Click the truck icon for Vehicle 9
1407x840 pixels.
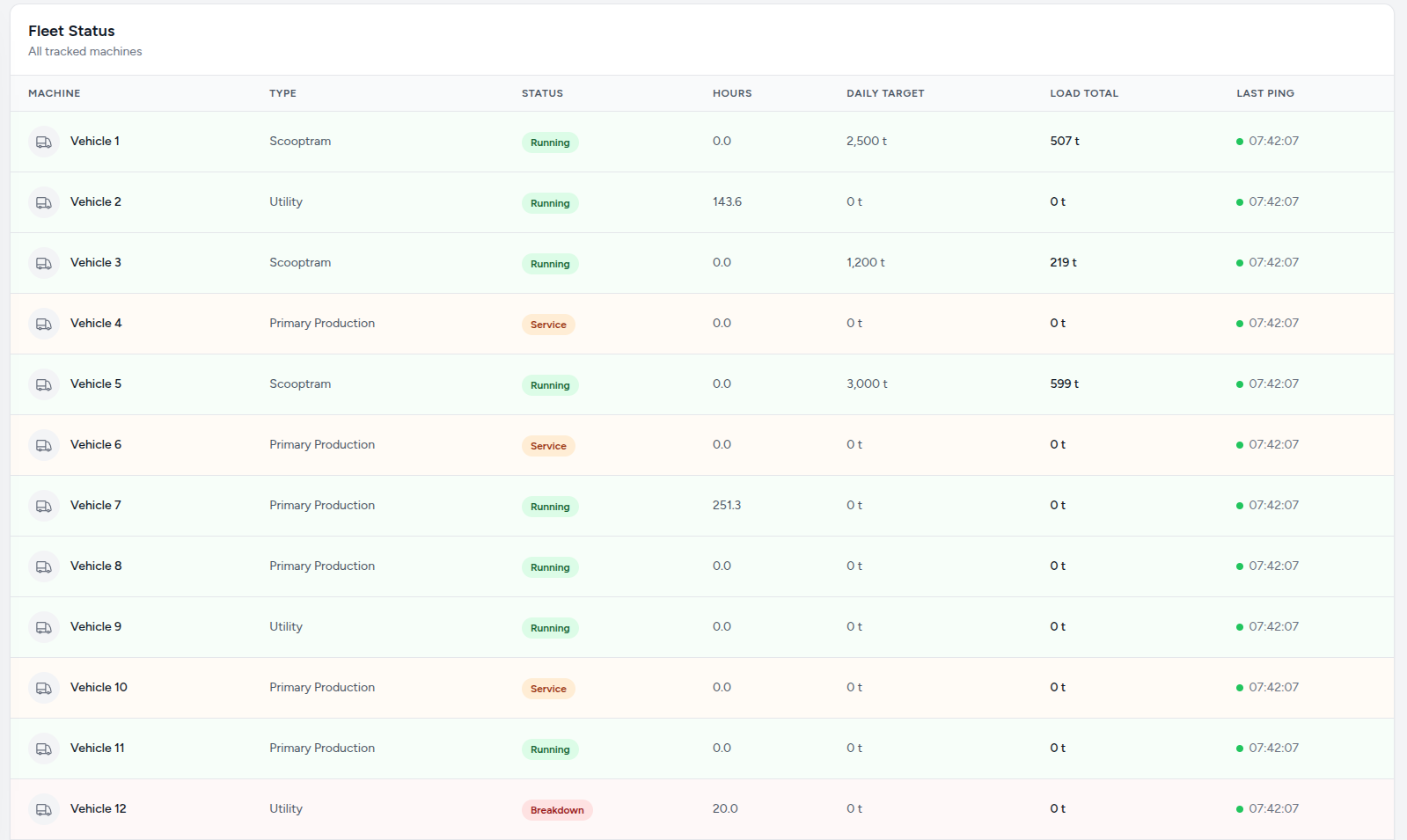44,627
